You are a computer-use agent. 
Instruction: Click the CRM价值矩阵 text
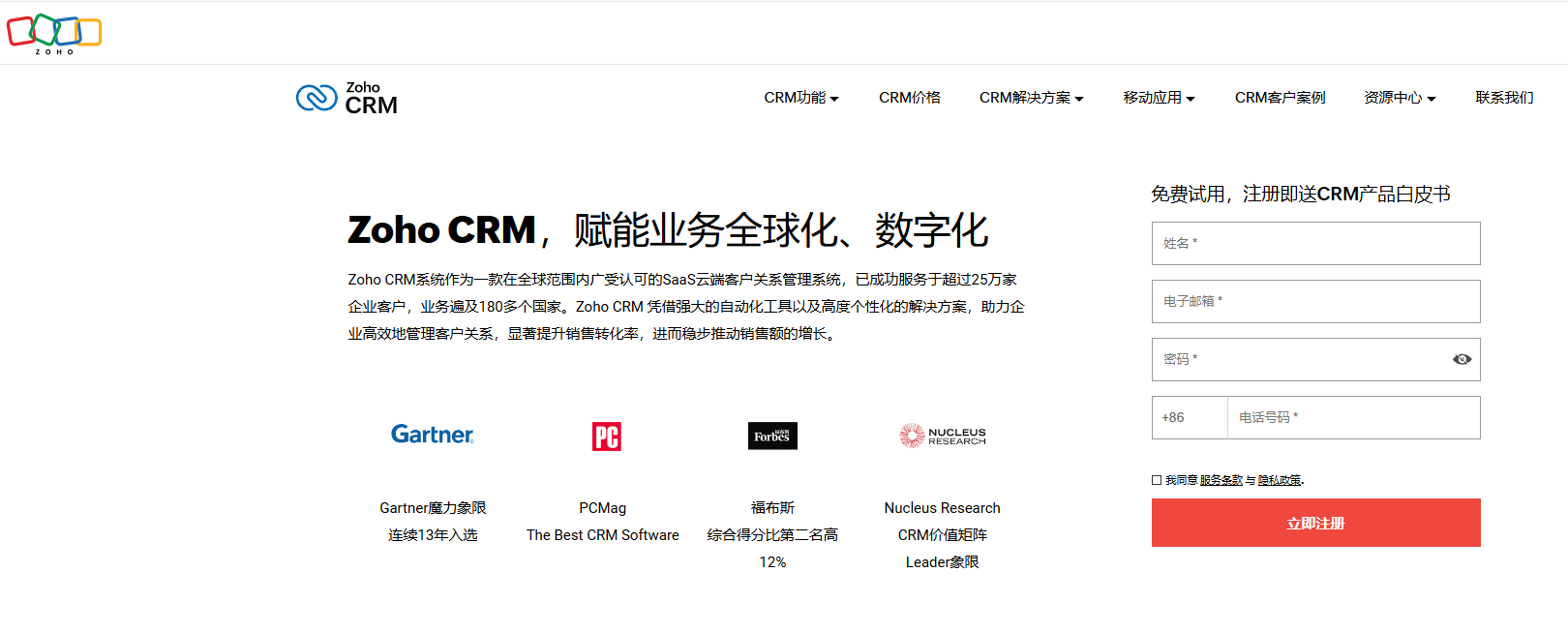(943, 535)
